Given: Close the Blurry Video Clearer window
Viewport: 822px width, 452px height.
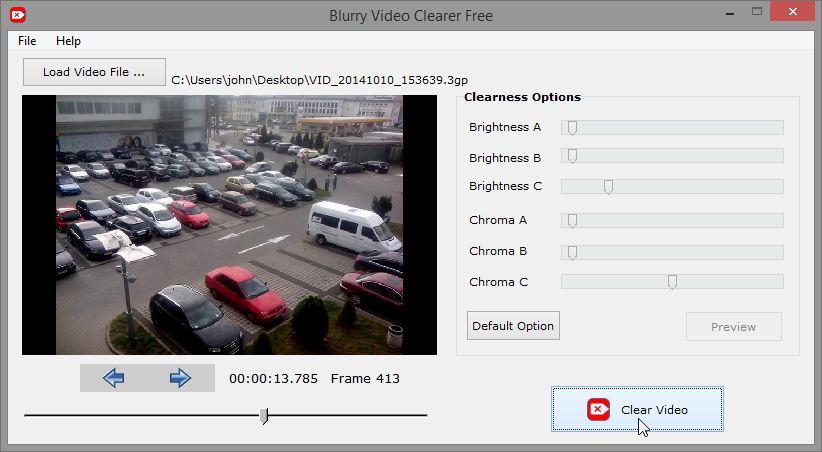Looking at the screenshot, I should 792,12.
